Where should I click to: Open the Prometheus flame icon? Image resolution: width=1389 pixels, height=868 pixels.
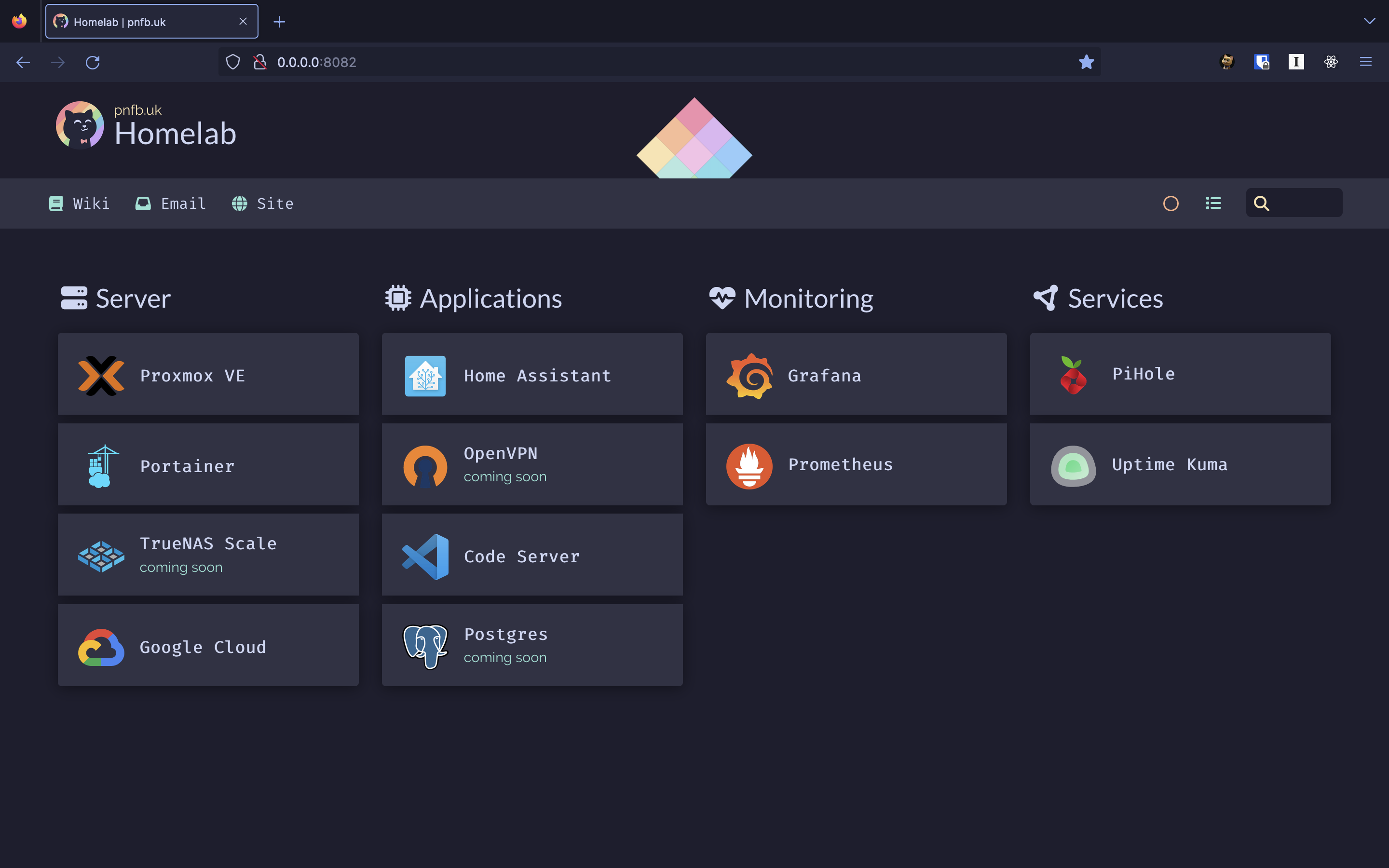(x=749, y=465)
